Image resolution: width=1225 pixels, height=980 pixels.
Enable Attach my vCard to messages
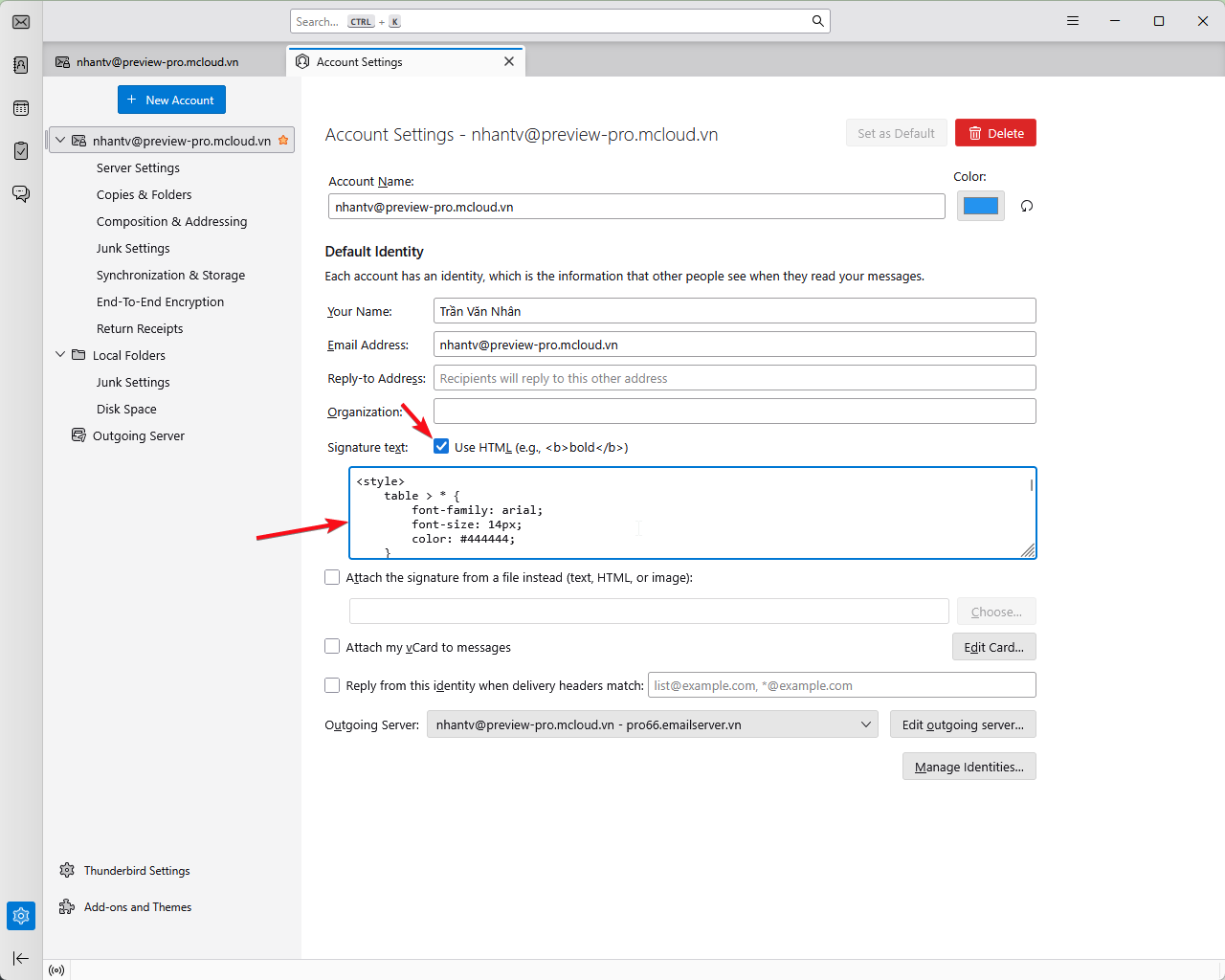click(x=332, y=647)
